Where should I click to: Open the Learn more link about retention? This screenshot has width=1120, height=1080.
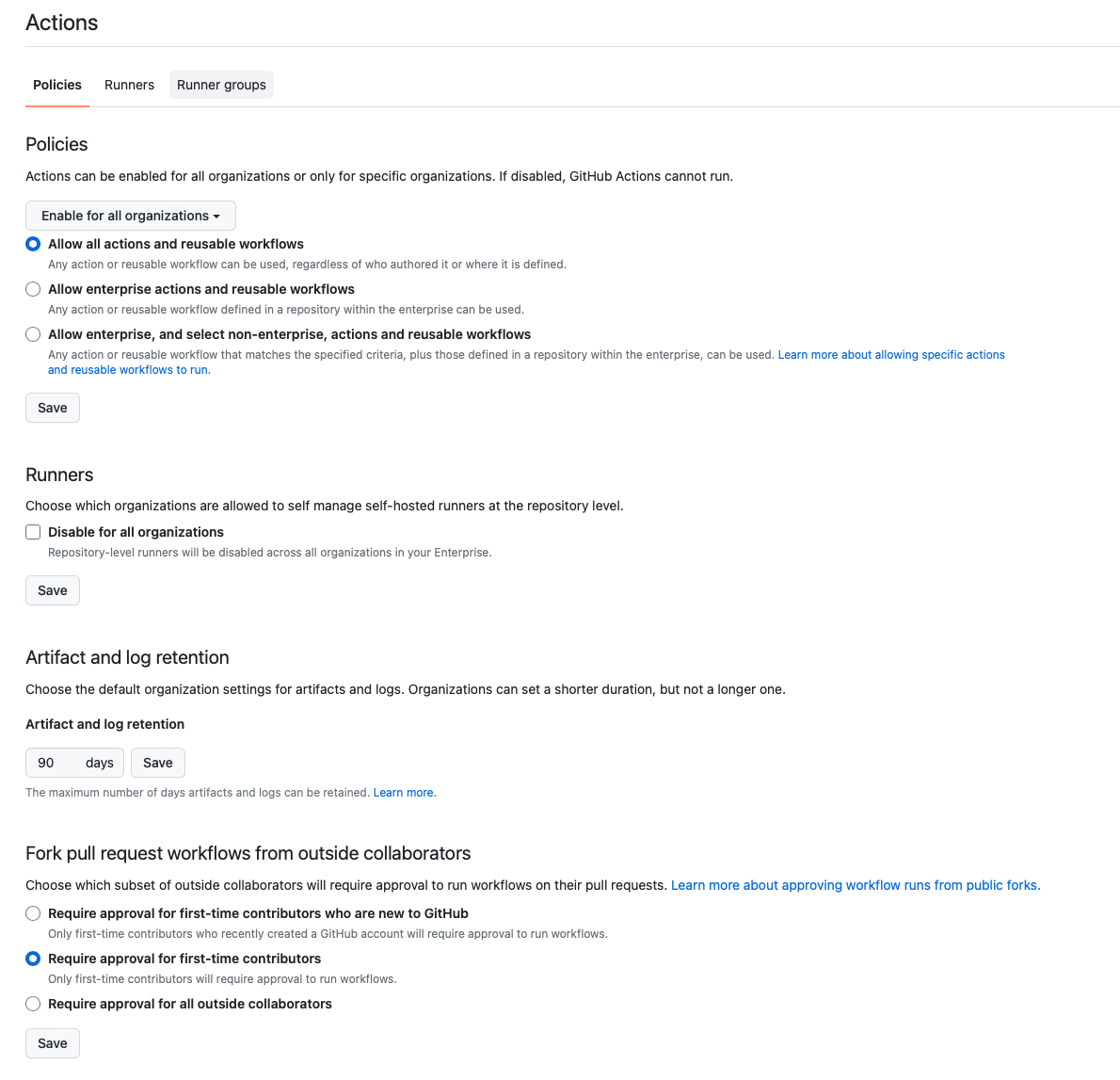tap(404, 793)
